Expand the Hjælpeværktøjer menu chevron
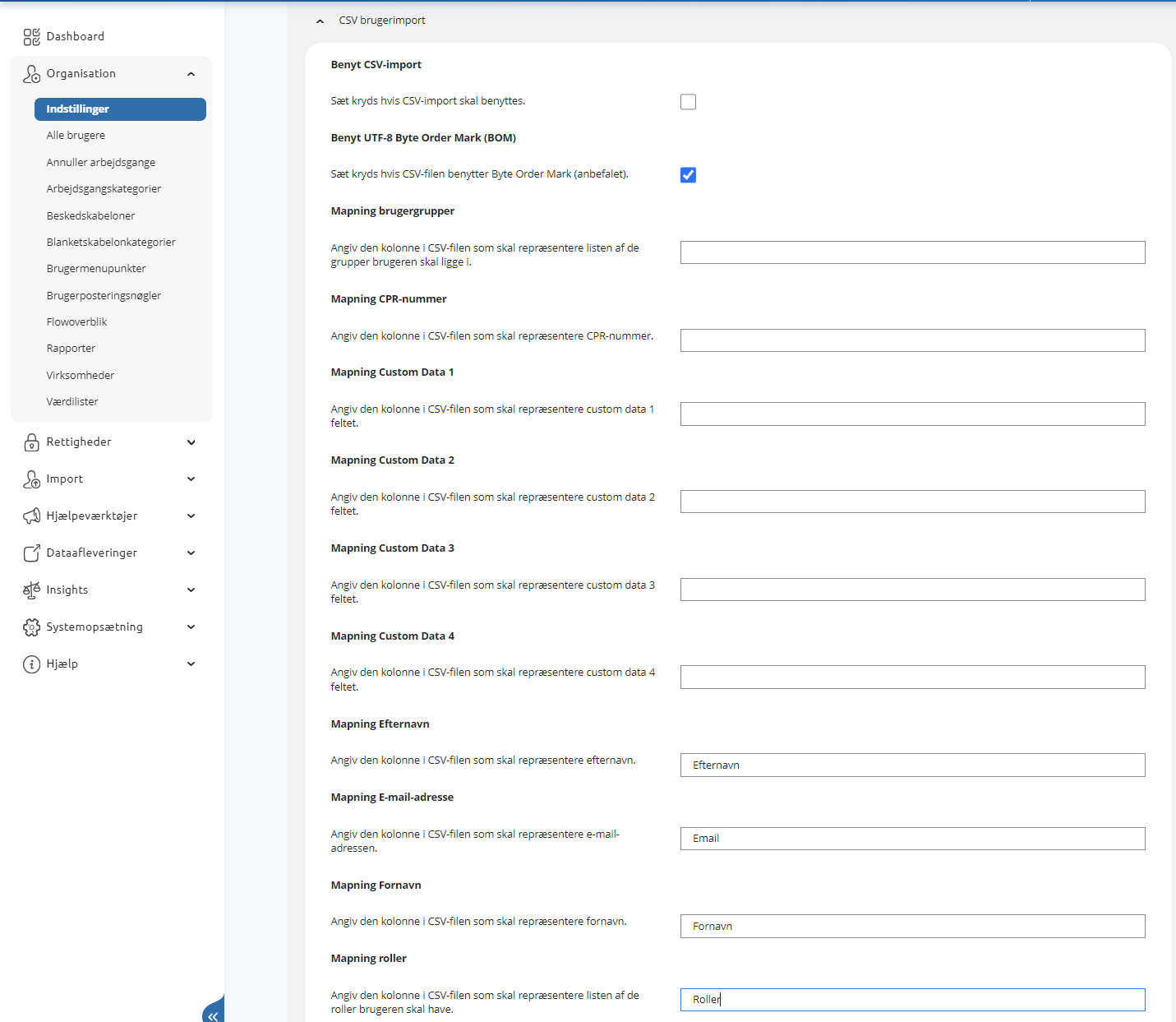The height and width of the screenshot is (1022, 1176). click(191, 516)
